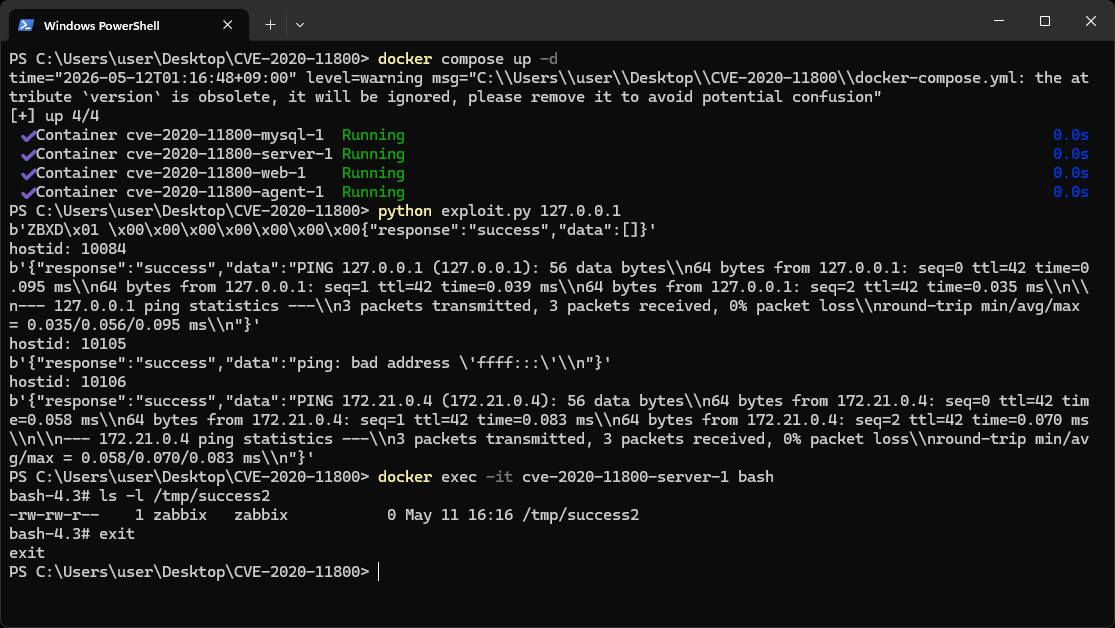Image resolution: width=1115 pixels, height=628 pixels.
Task: Click the 'ls -l /tmp/success2' command
Action: [185, 496]
